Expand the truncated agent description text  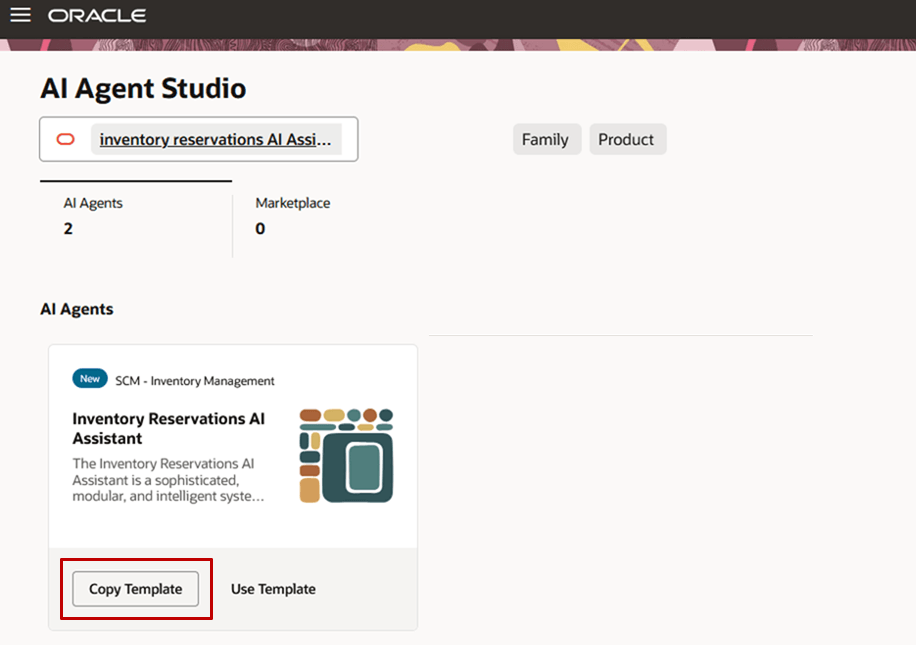click(x=170, y=480)
